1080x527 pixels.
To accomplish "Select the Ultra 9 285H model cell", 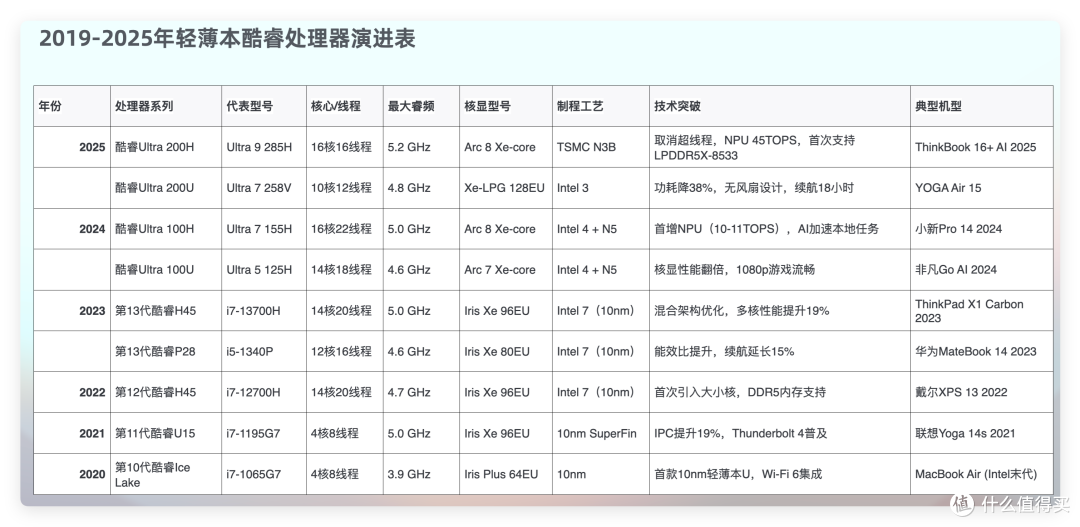I will 264,147.
